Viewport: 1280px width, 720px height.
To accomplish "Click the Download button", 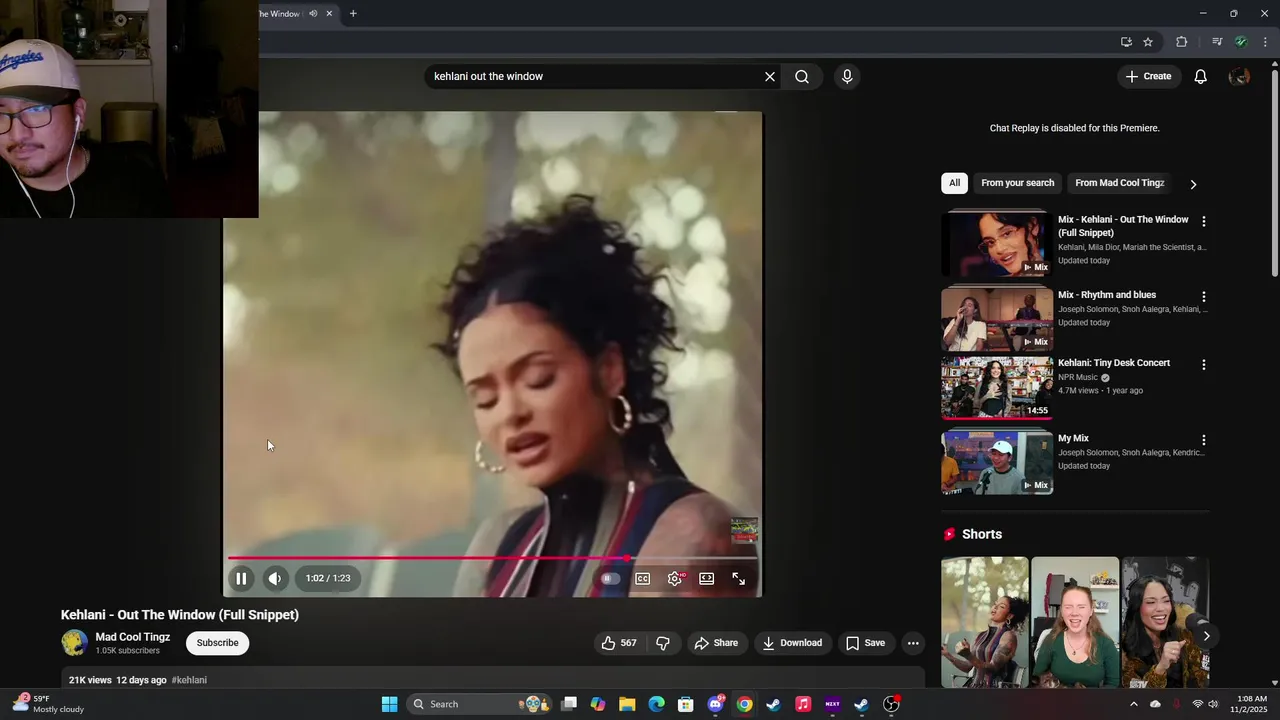I will [792, 643].
